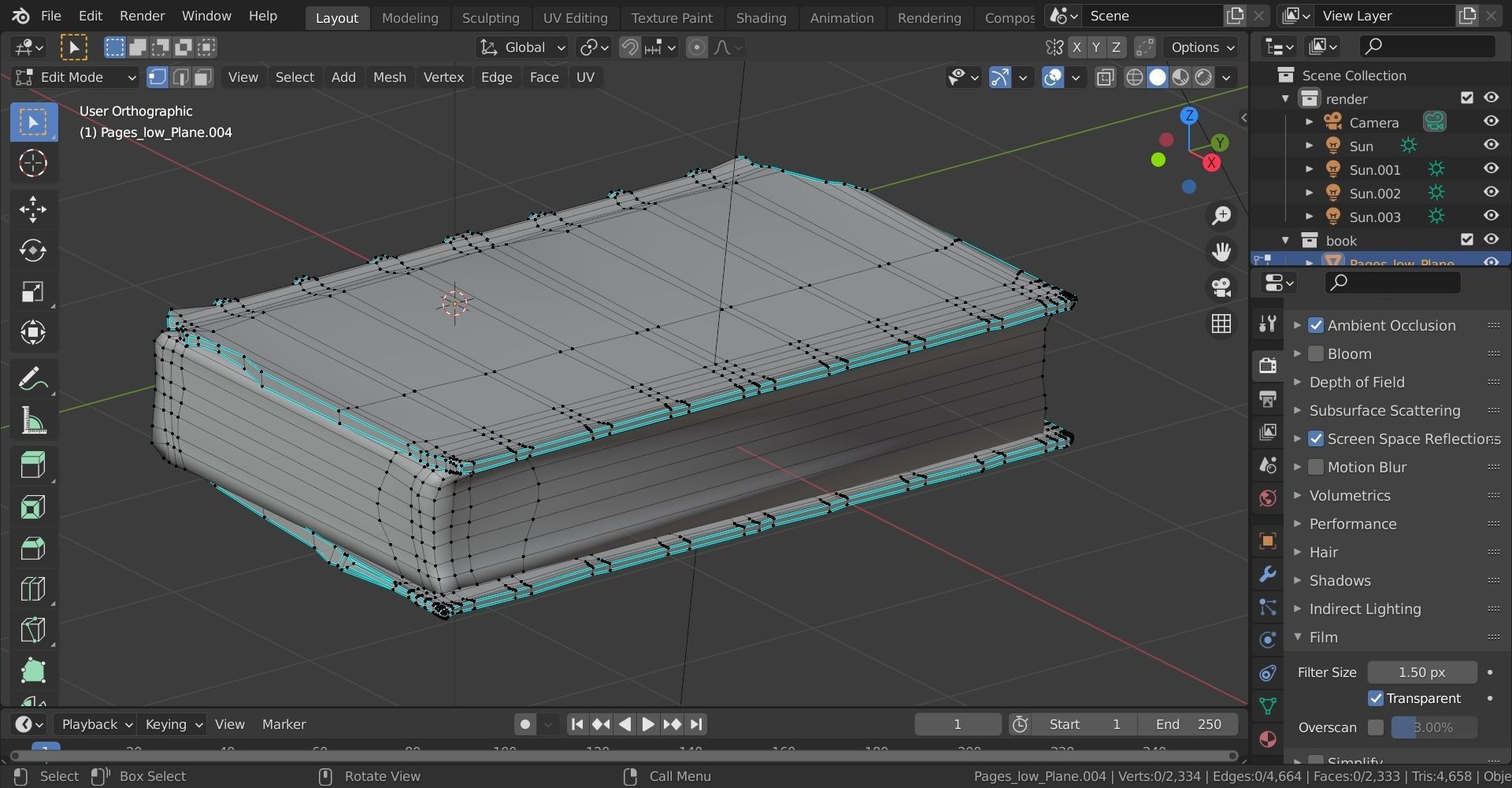The width and height of the screenshot is (1512, 788).
Task: Select the Knife tool
Action: 33,630
